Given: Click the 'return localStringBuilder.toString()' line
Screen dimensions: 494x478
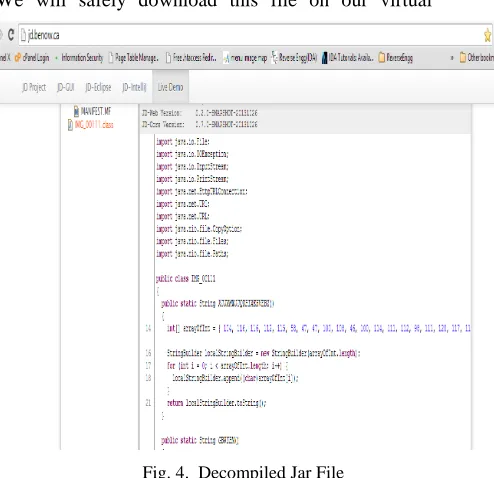Looking at the screenshot, I should pyautogui.click(x=217, y=403).
